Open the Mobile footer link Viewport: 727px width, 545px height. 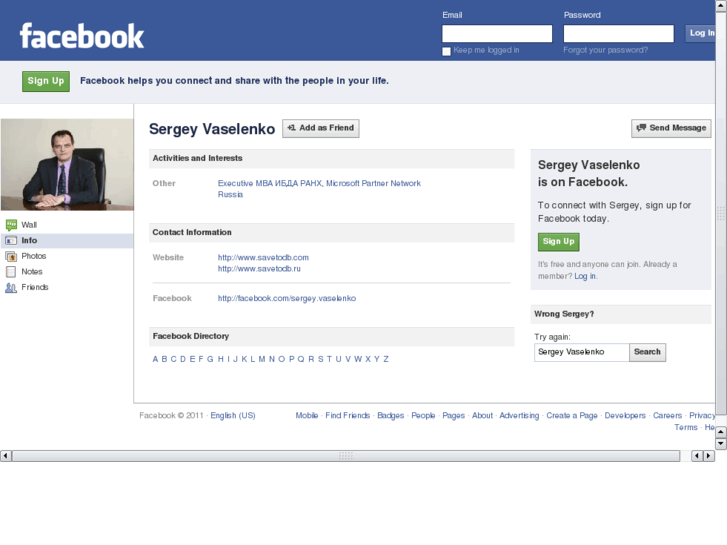click(307, 416)
